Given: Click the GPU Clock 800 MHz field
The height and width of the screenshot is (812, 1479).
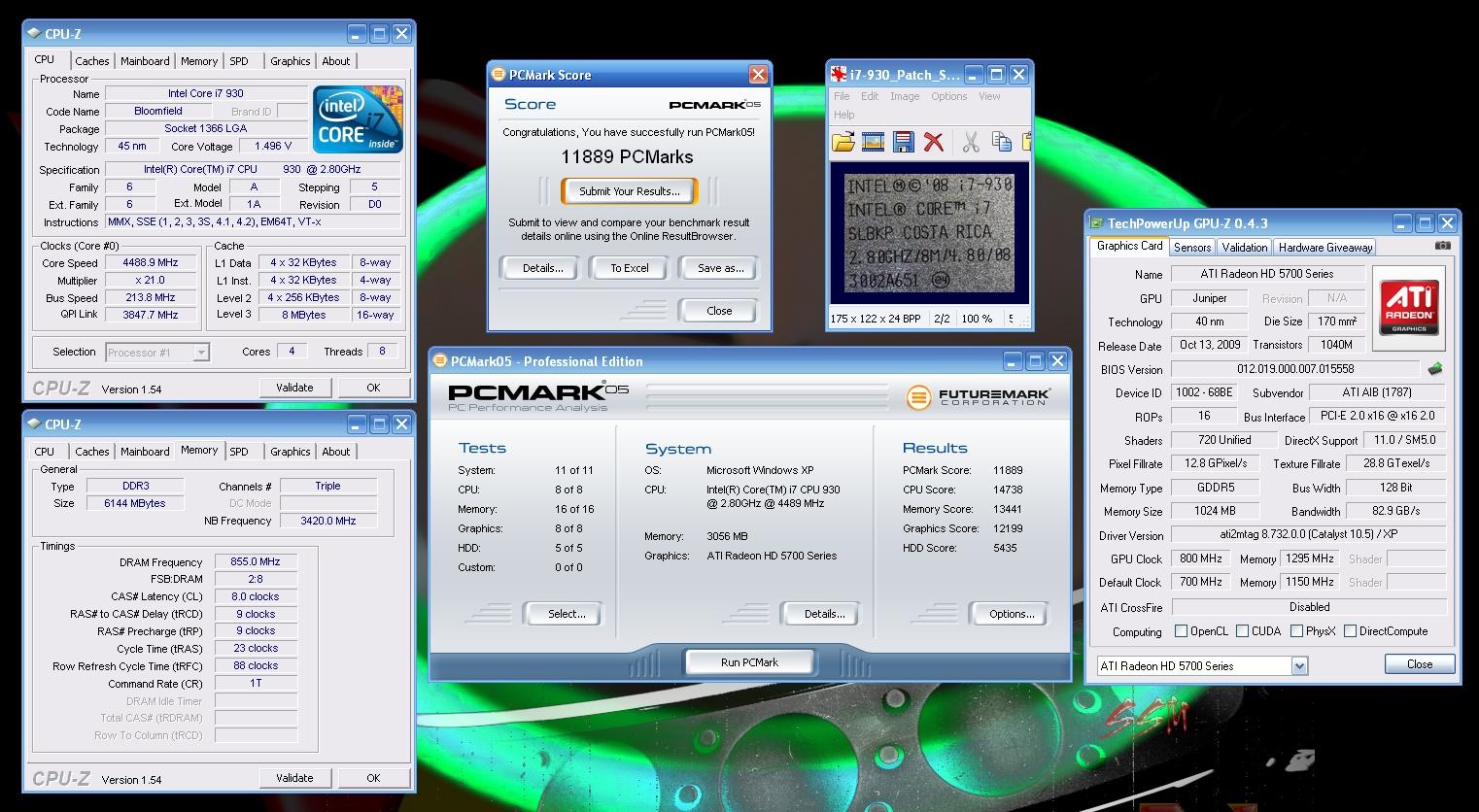Looking at the screenshot, I should click(1201, 558).
